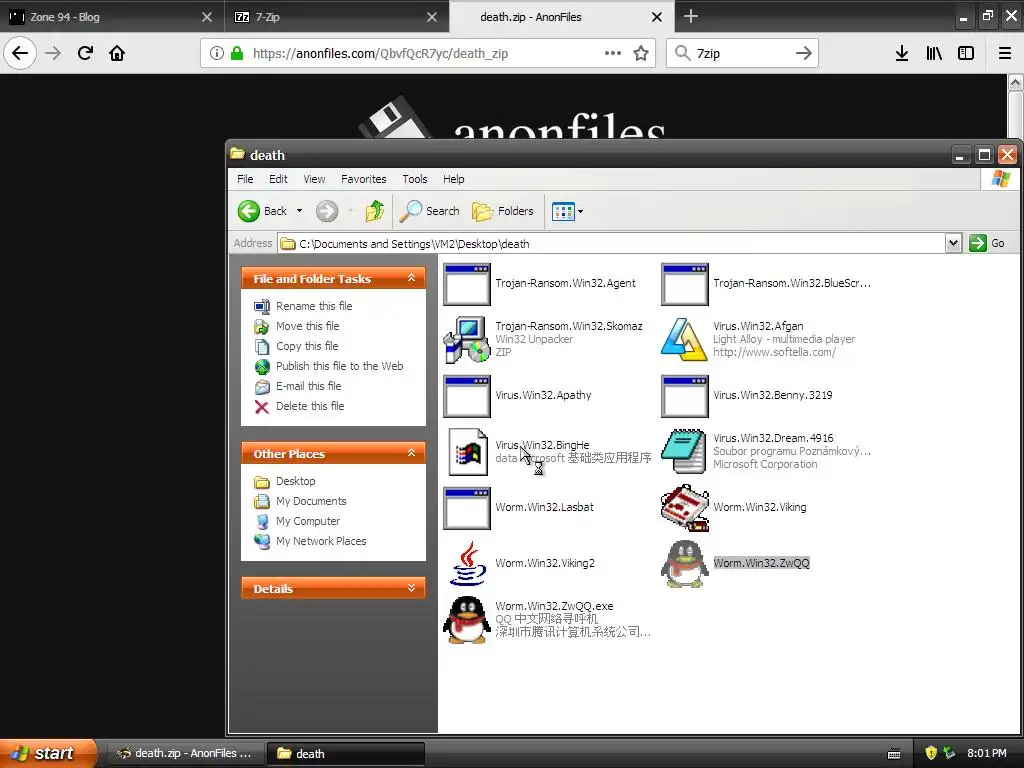Open the Edit menu
Screen dimensions: 1024x768
pos(278,179)
